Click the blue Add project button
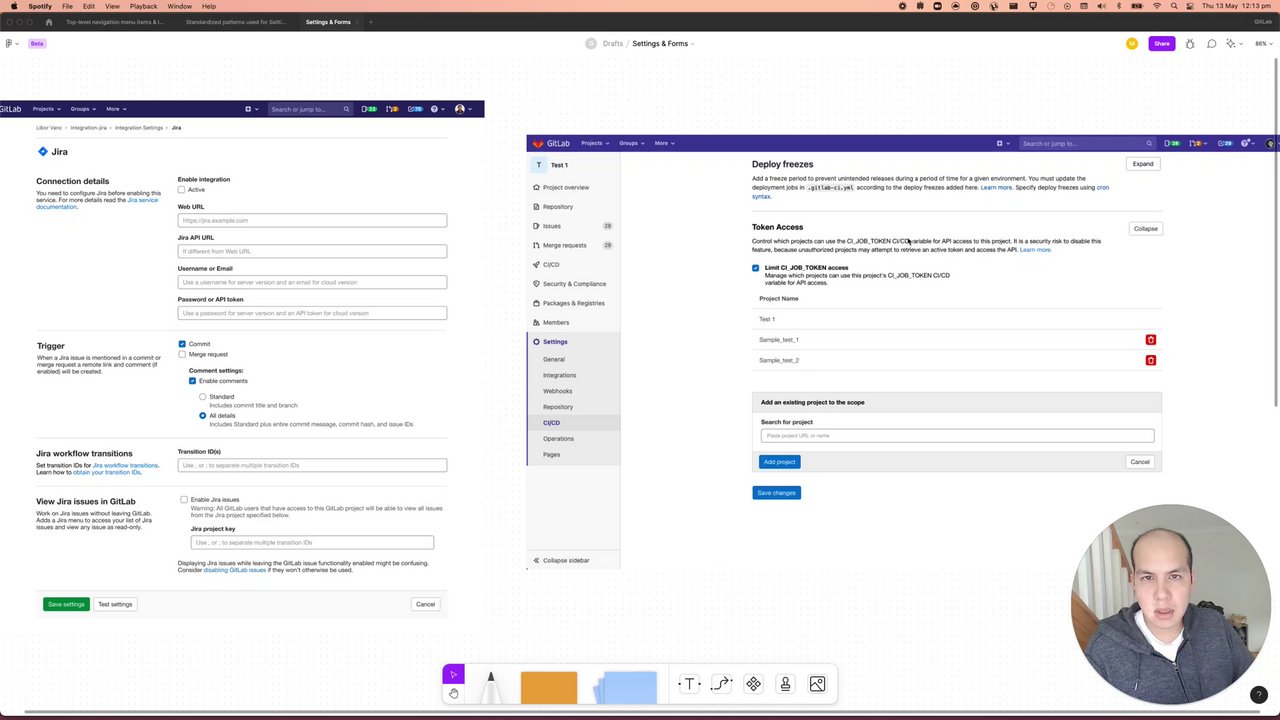The width and height of the screenshot is (1280, 720). coord(779,462)
